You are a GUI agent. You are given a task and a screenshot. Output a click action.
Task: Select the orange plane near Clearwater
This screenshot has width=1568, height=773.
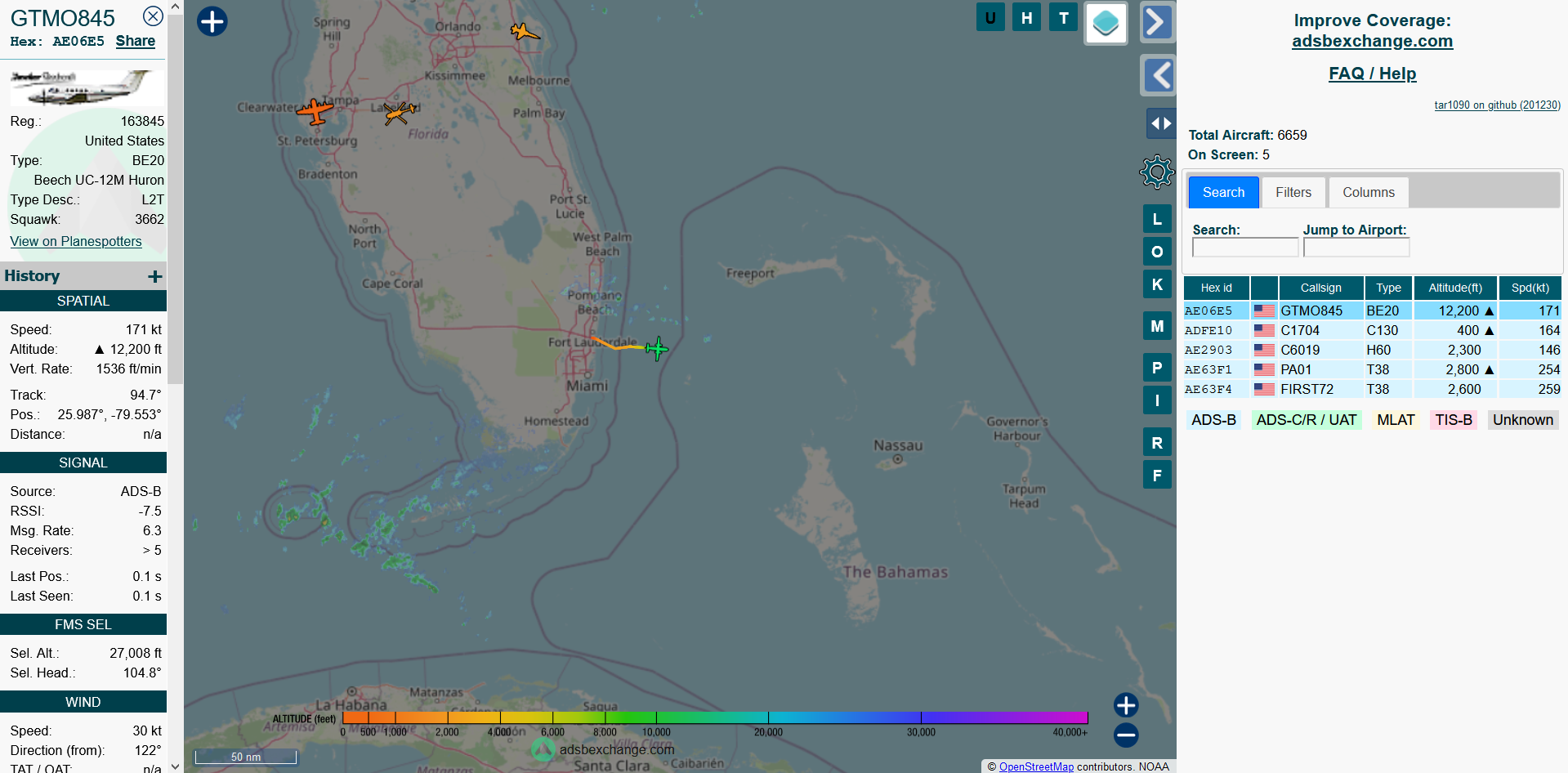pyautogui.click(x=315, y=110)
